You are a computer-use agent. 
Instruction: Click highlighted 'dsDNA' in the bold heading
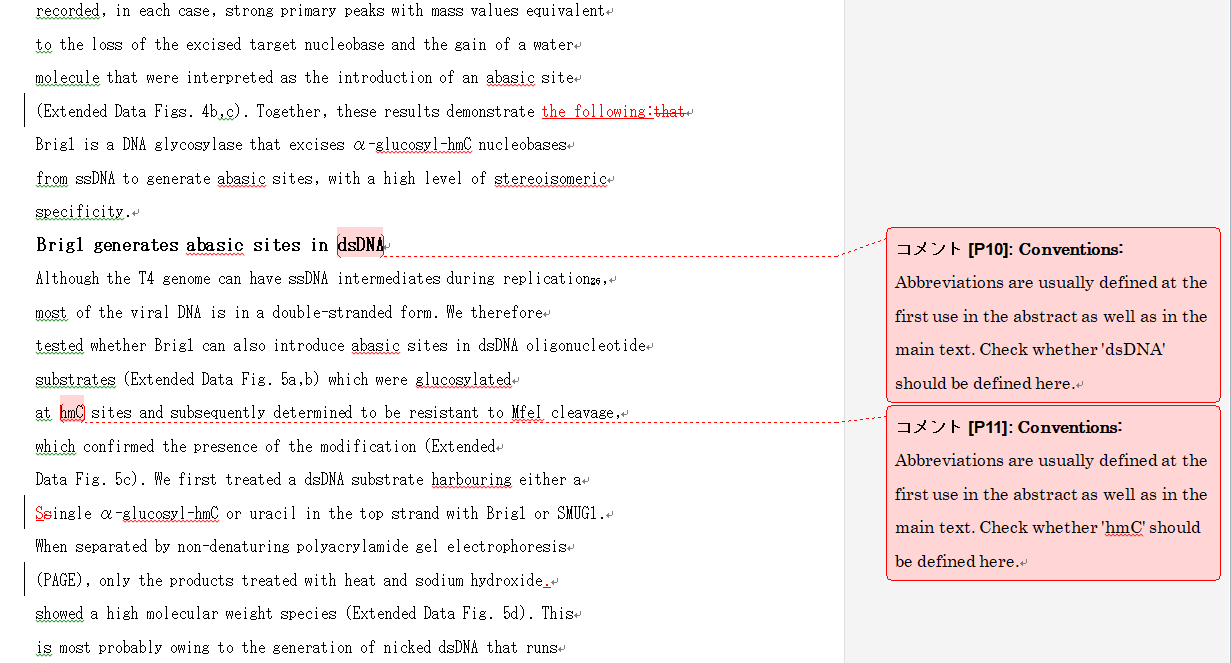(360, 244)
